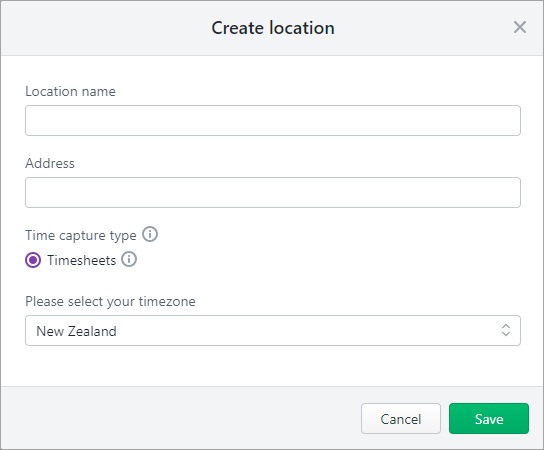Click the Time capture type label
This screenshot has height=450, width=544.
pyautogui.click(x=81, y=235)
